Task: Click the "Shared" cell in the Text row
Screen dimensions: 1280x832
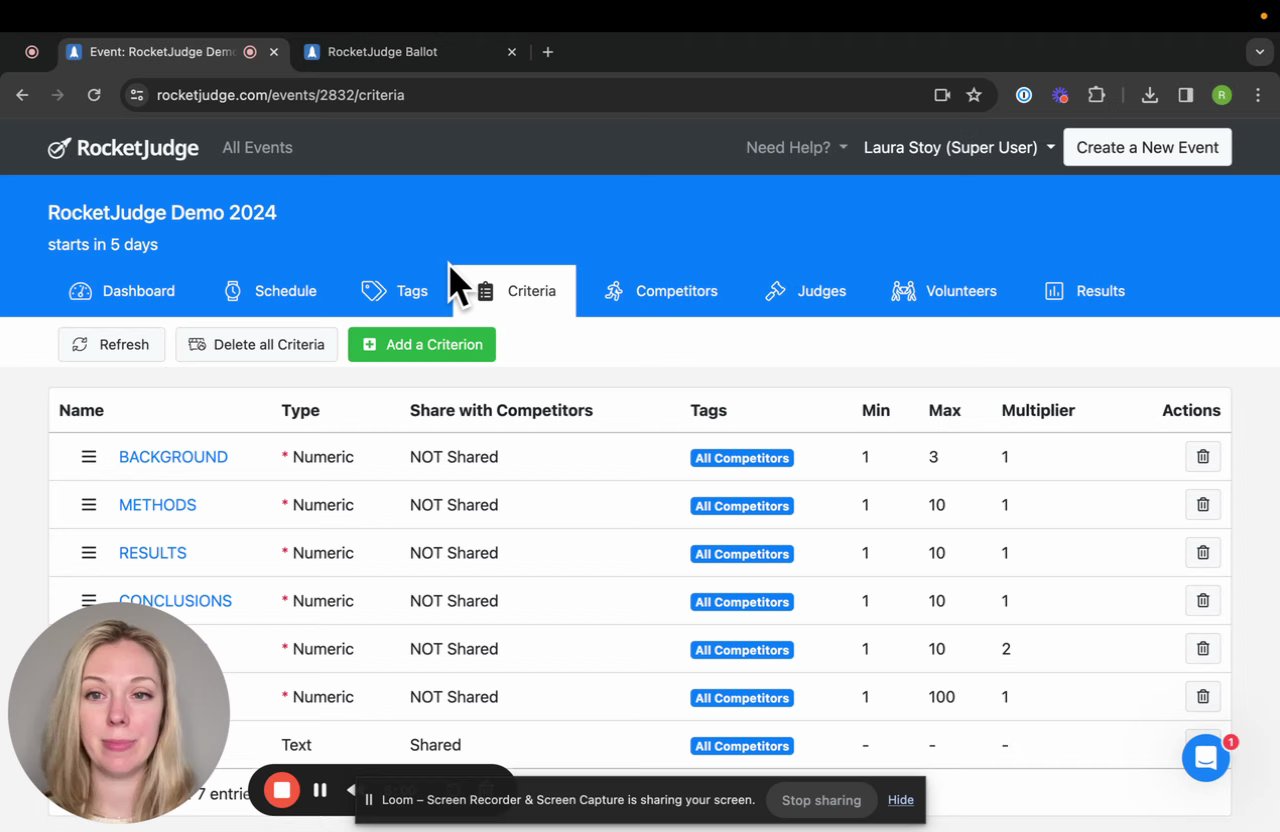Action: (435, 745)
